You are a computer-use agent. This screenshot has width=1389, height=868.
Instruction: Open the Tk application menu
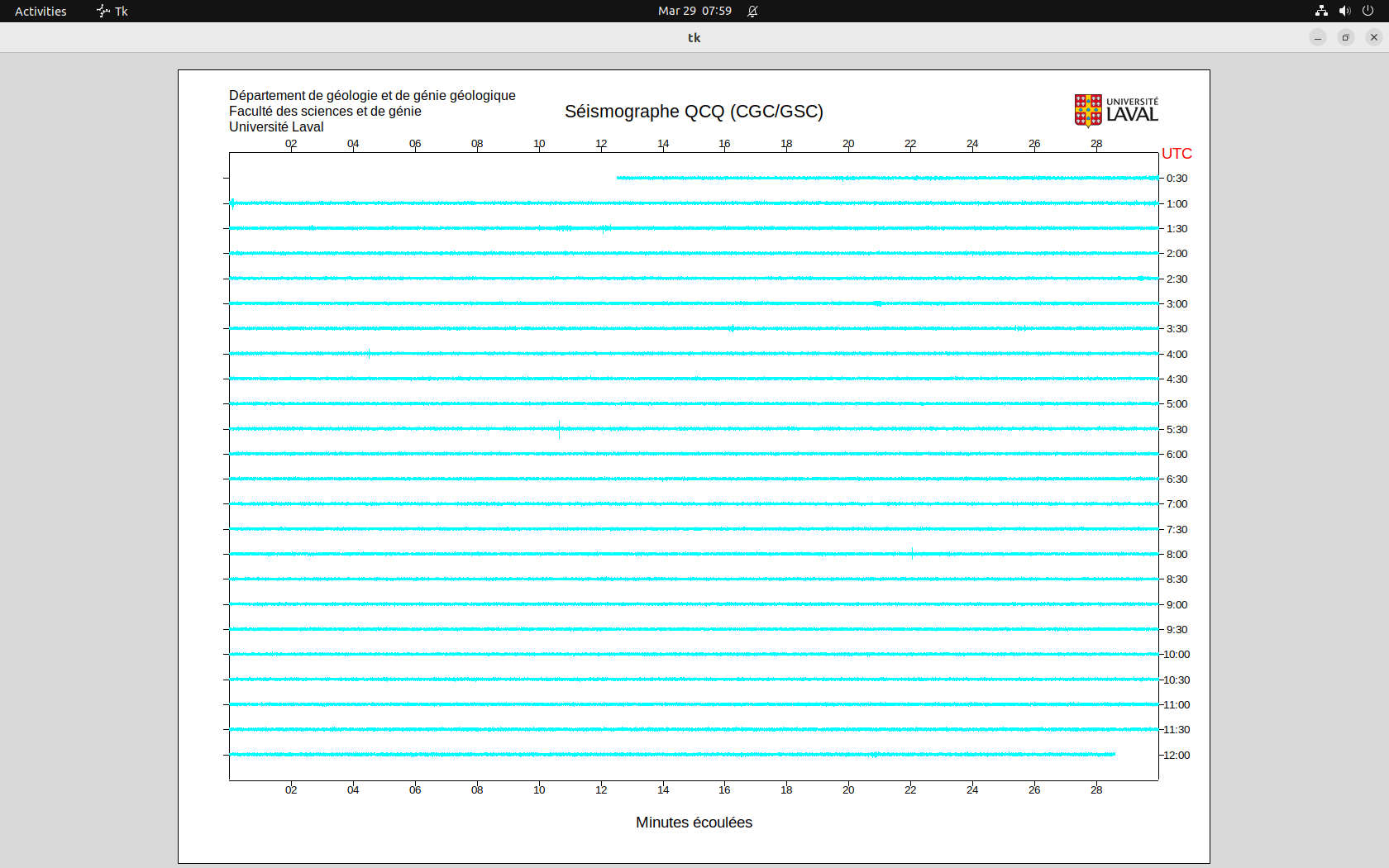click(x=112, y=11)
